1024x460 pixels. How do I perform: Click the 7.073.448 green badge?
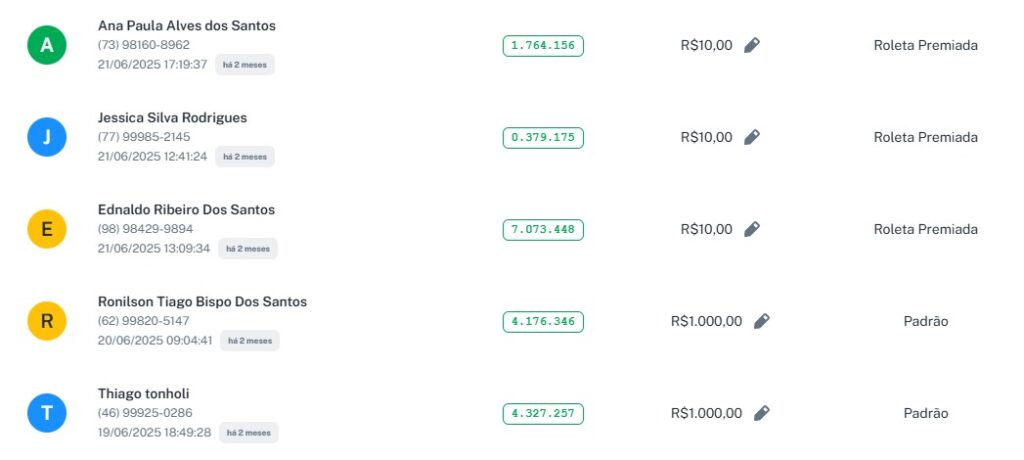[543, 229]
